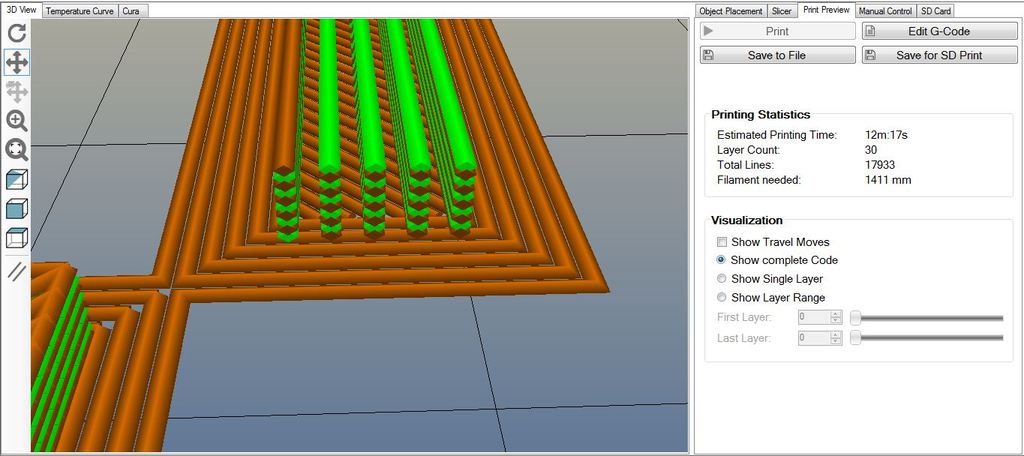Click the Visualization heading
Screen dimensions: 1024x456
(746, 220)
